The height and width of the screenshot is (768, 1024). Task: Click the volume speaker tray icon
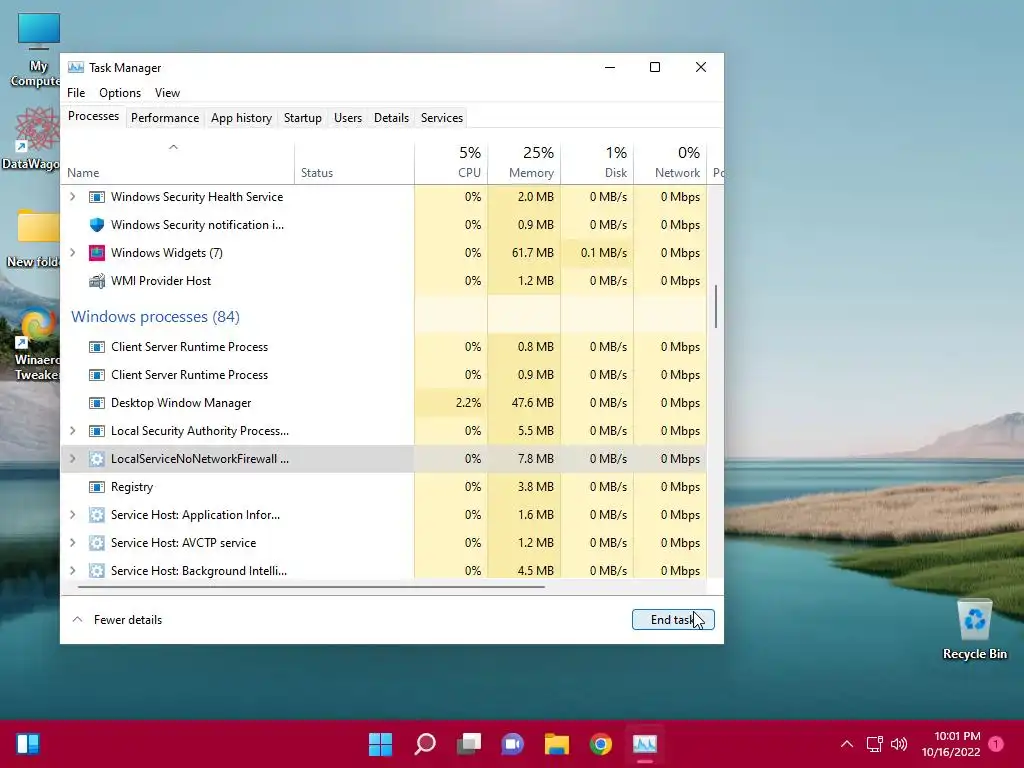(899, 744)
